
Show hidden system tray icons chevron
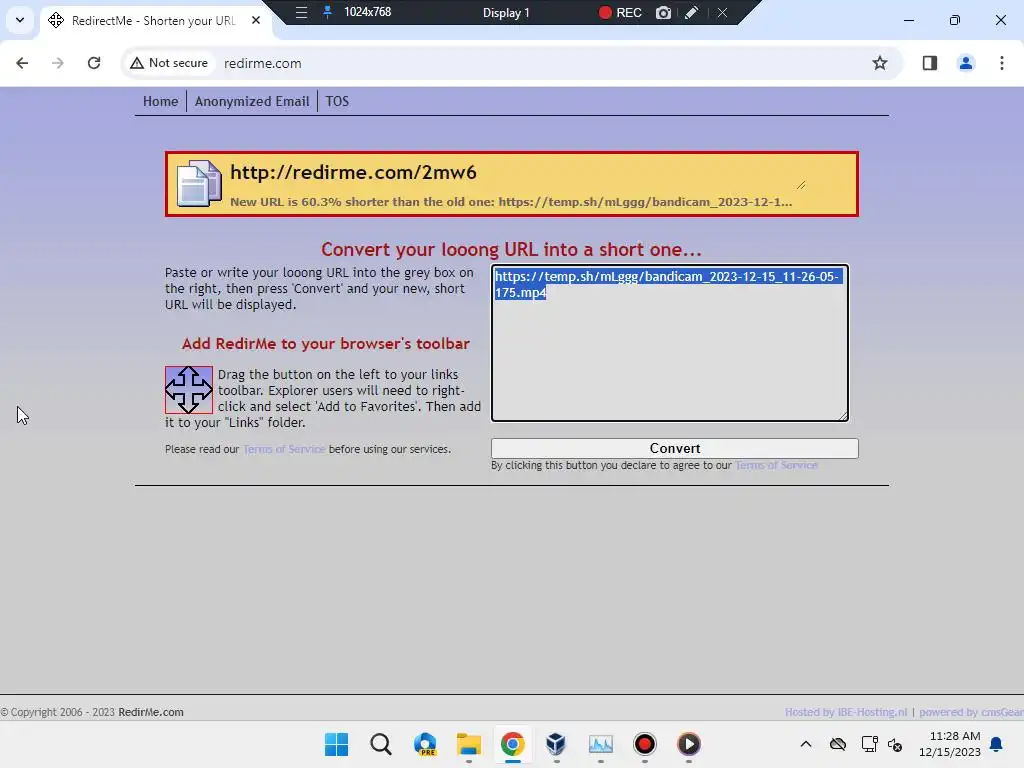[806, 744]
